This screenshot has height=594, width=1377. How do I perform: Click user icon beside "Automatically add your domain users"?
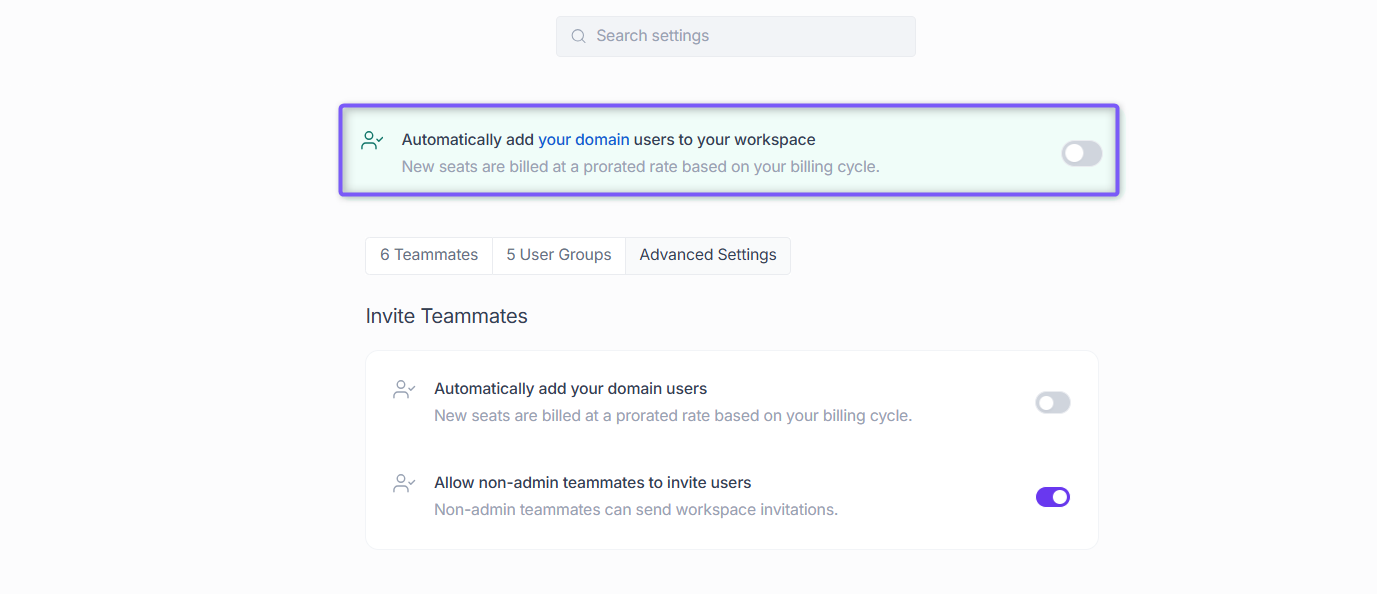pos(404,389)
